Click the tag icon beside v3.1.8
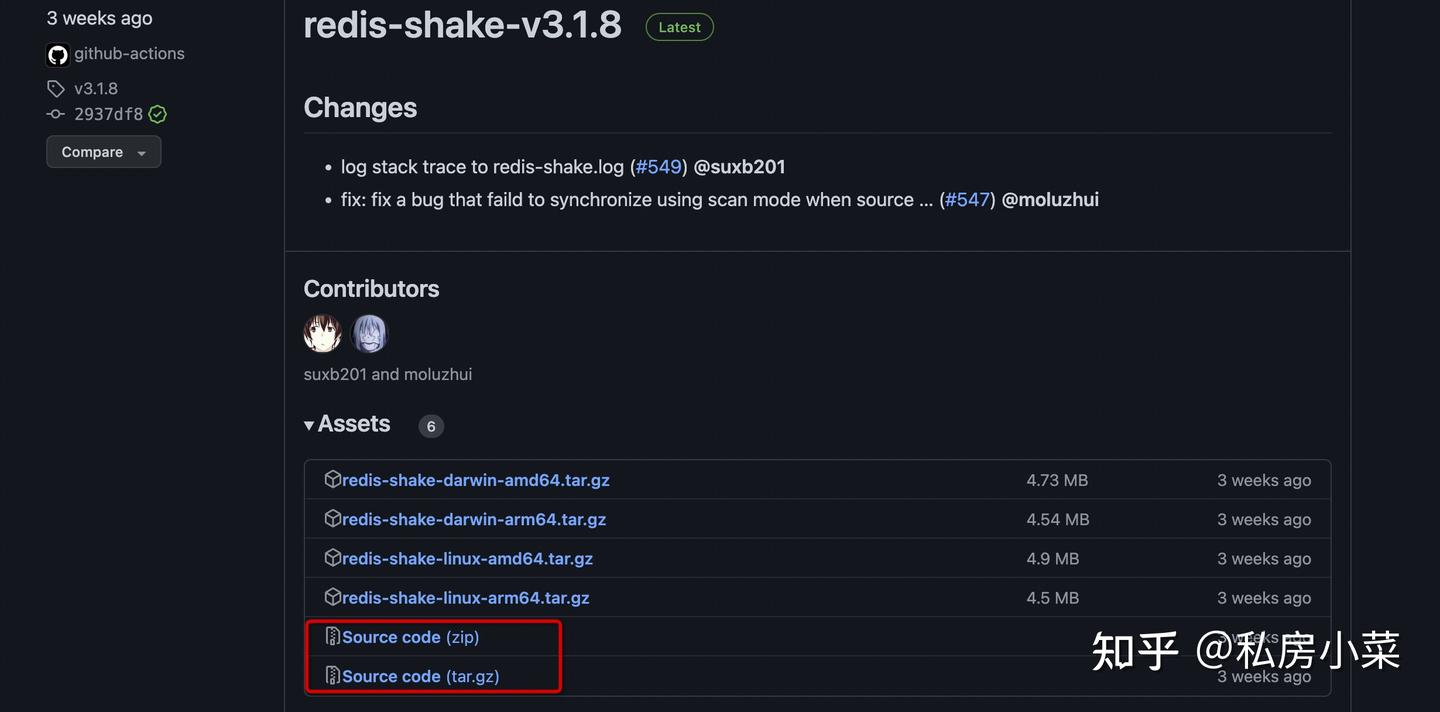Image resolution: width=1440 pixels, height=712 pixels. (x=57, y=88)
